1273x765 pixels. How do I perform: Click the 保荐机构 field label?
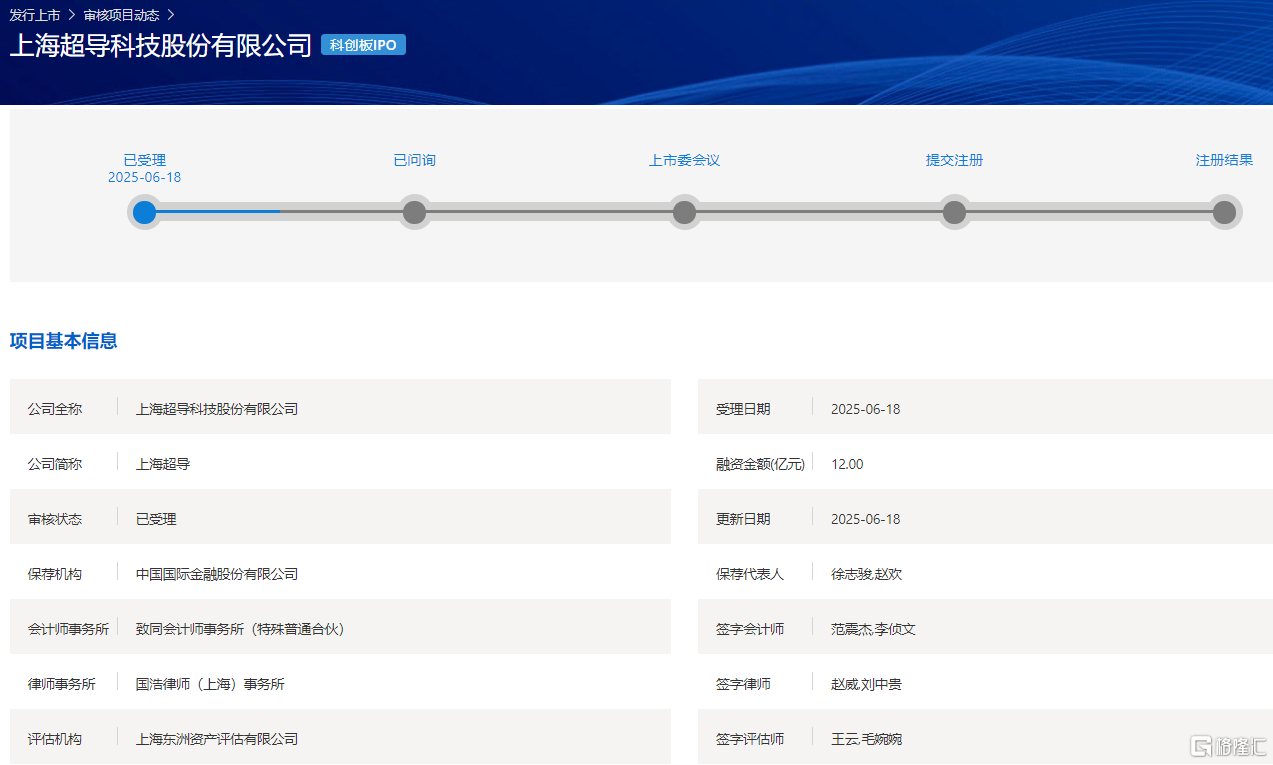click(55, 574)
